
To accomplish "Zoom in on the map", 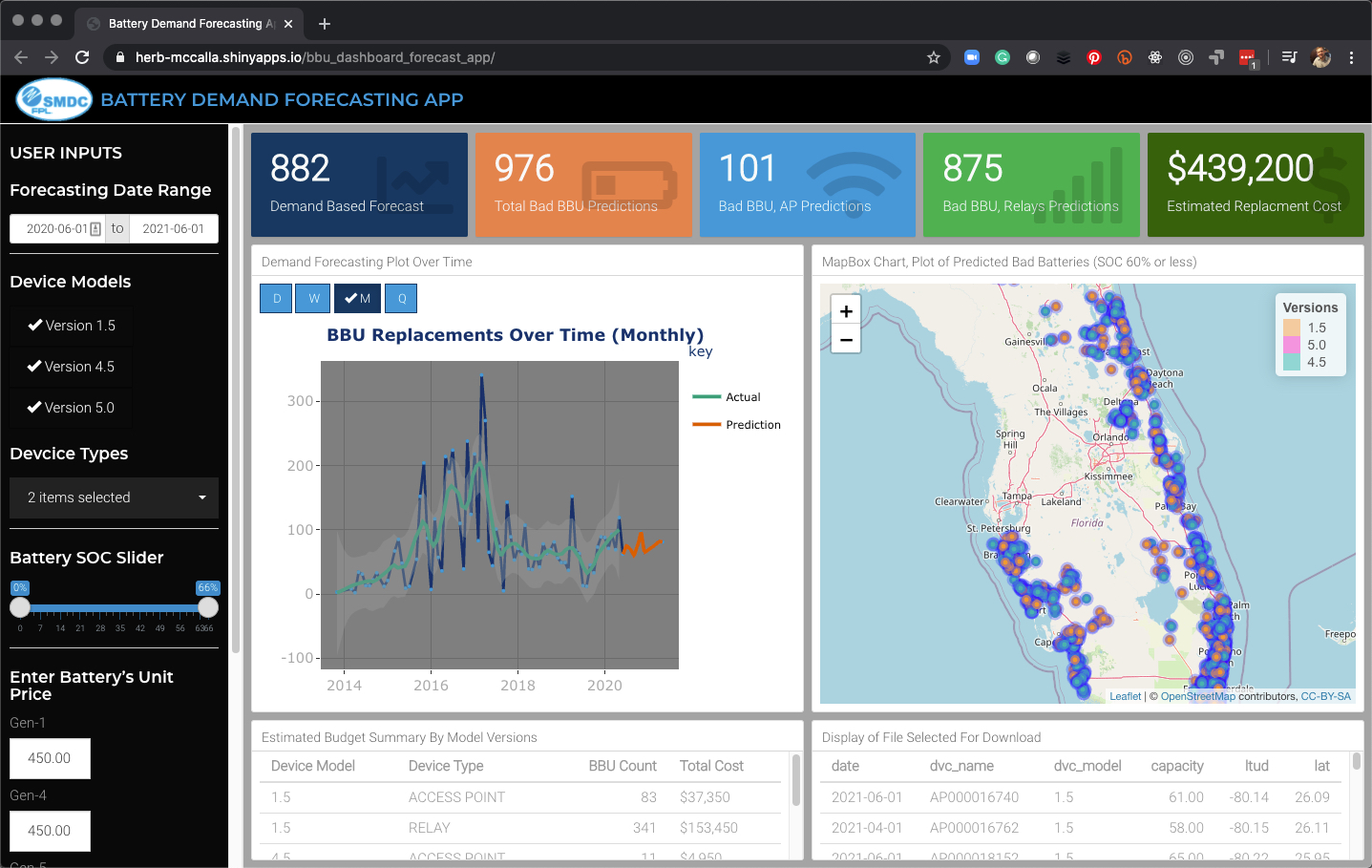I will 846,310.
